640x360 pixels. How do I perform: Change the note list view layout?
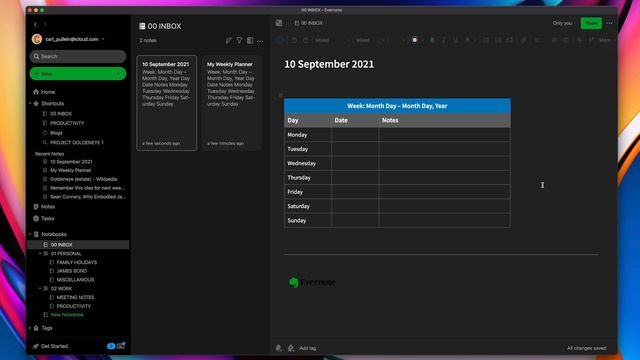coord(250,40)
